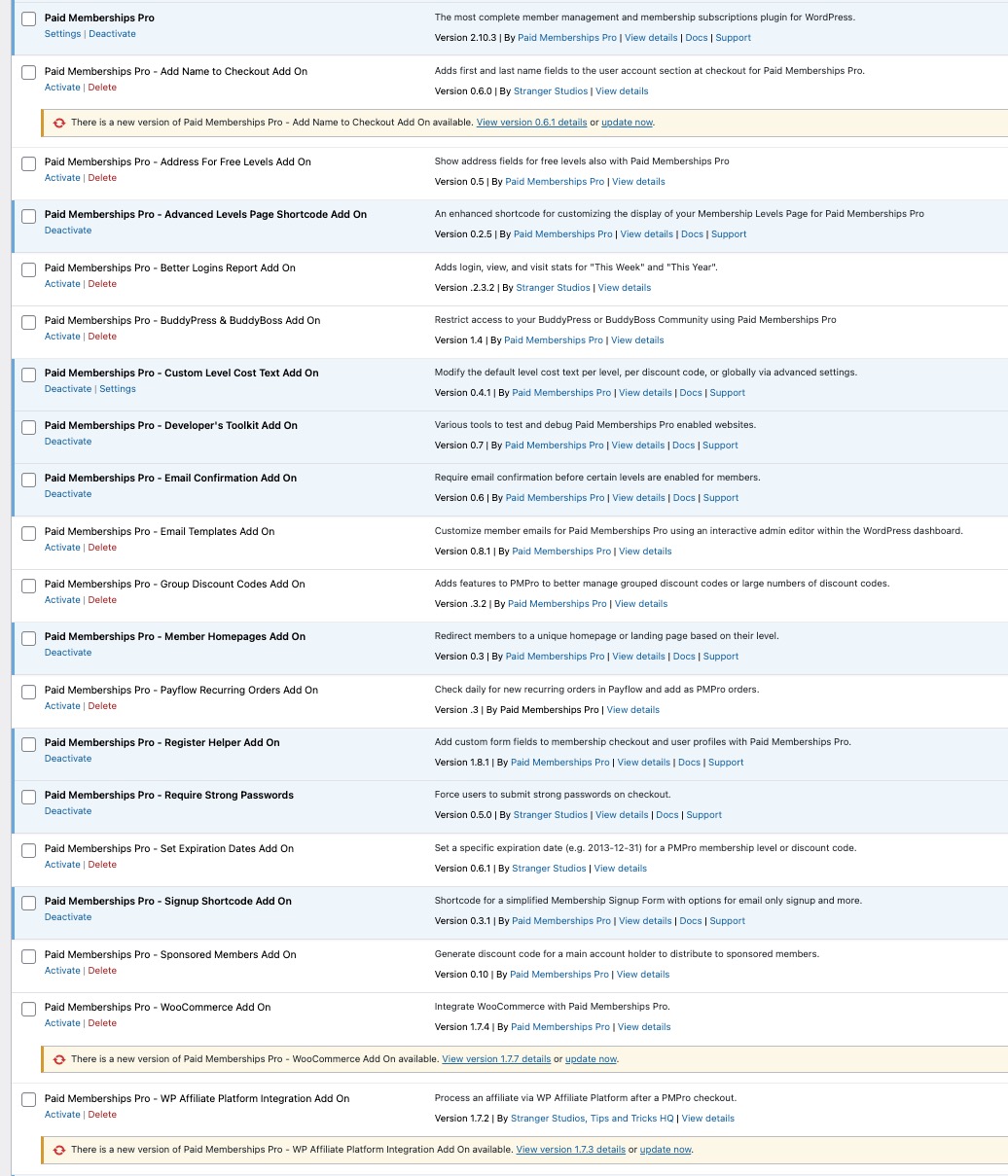Click update now for WooCommerce Add On
1008x1176 pixels.
(x=592, y=1059)
